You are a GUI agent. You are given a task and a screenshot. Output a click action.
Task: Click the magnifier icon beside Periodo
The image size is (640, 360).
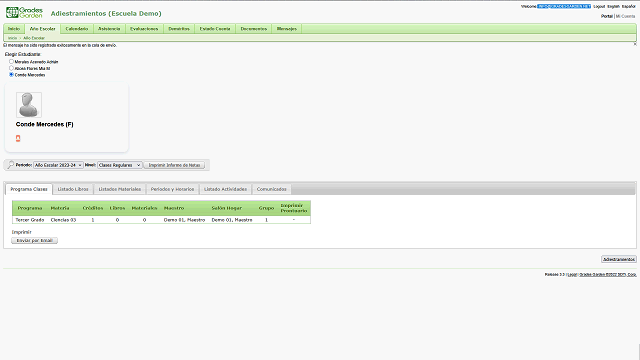click(x=11, y=165)
